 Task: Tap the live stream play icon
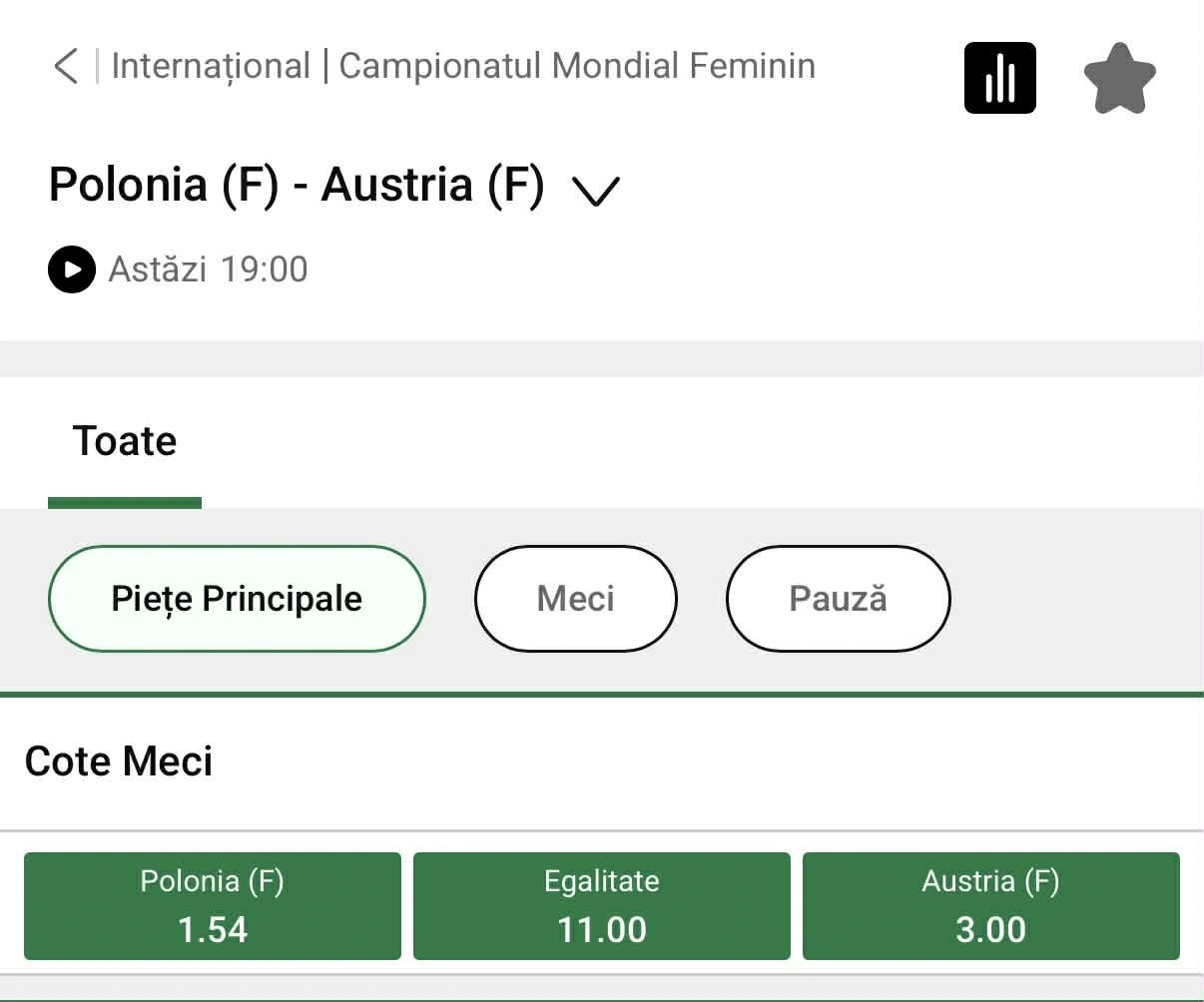(x=72, y=269)
